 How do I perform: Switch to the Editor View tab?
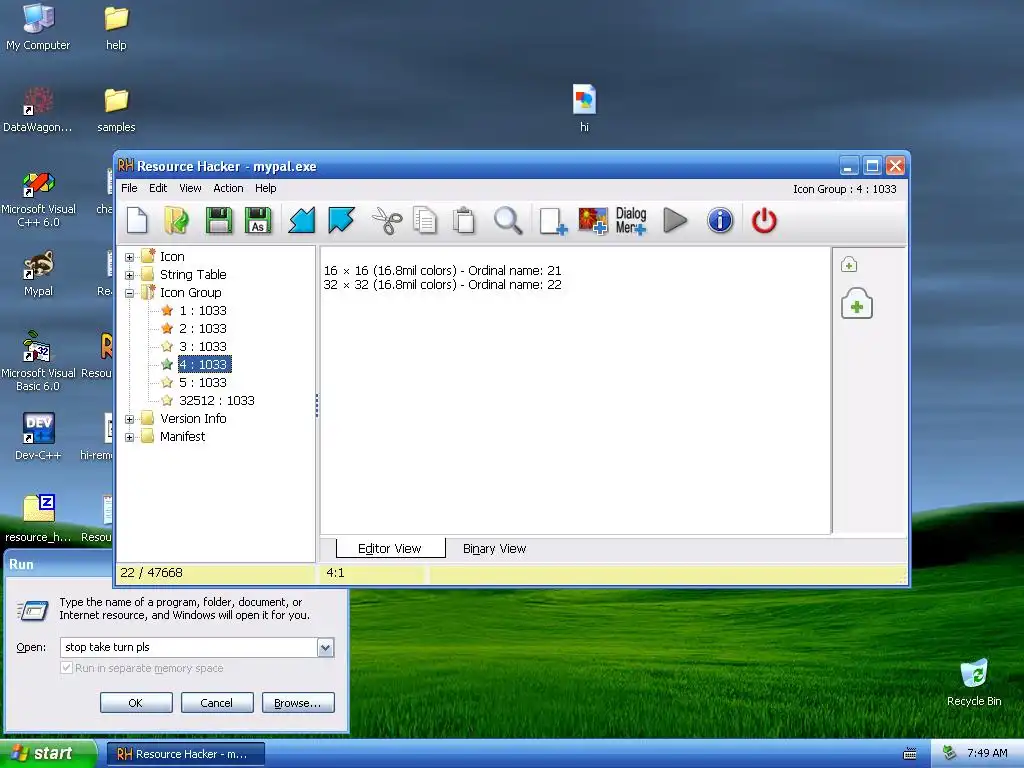coord(390,549)
